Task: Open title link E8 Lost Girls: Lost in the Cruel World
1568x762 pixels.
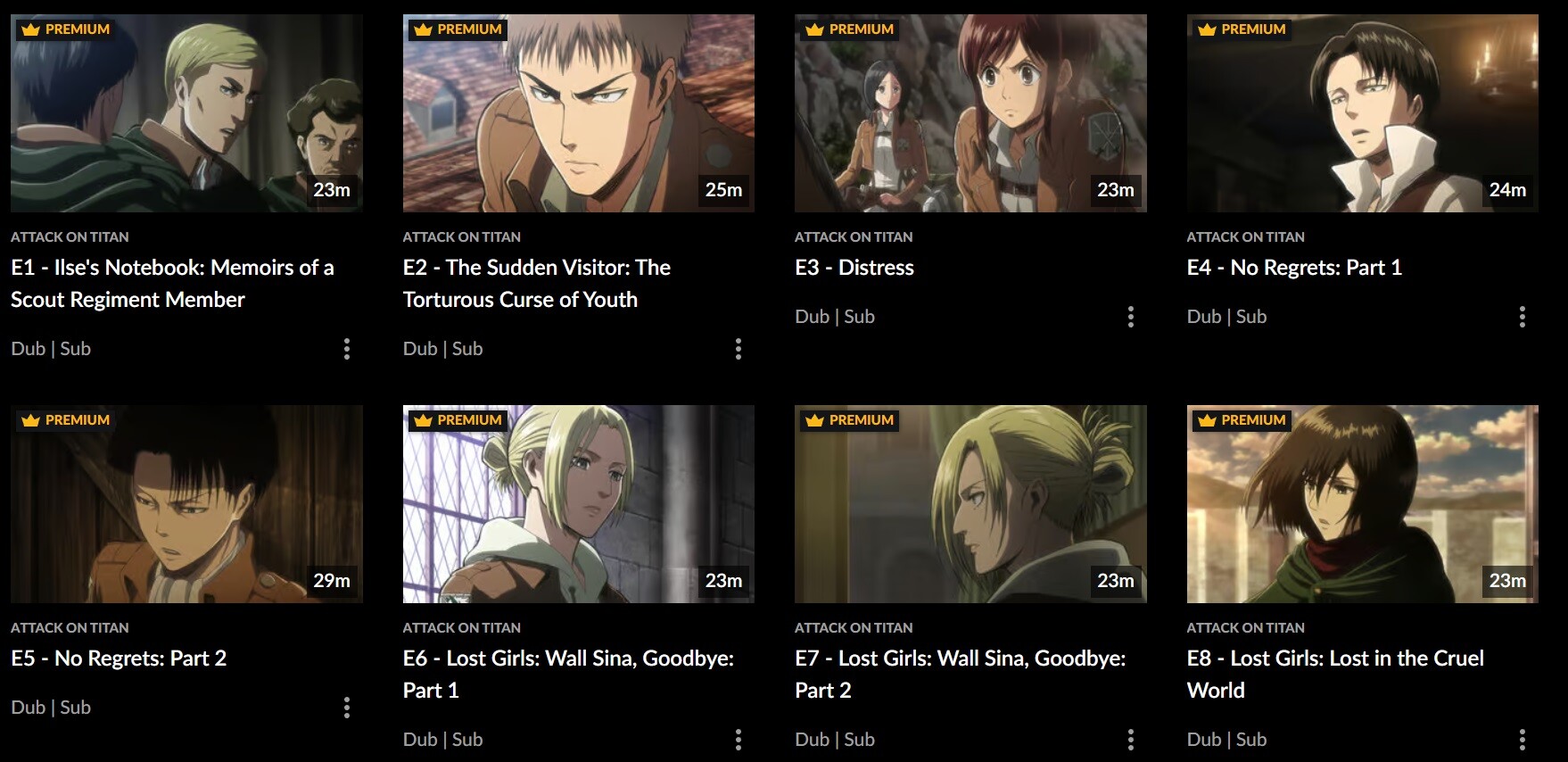Action: point(1335,675)
